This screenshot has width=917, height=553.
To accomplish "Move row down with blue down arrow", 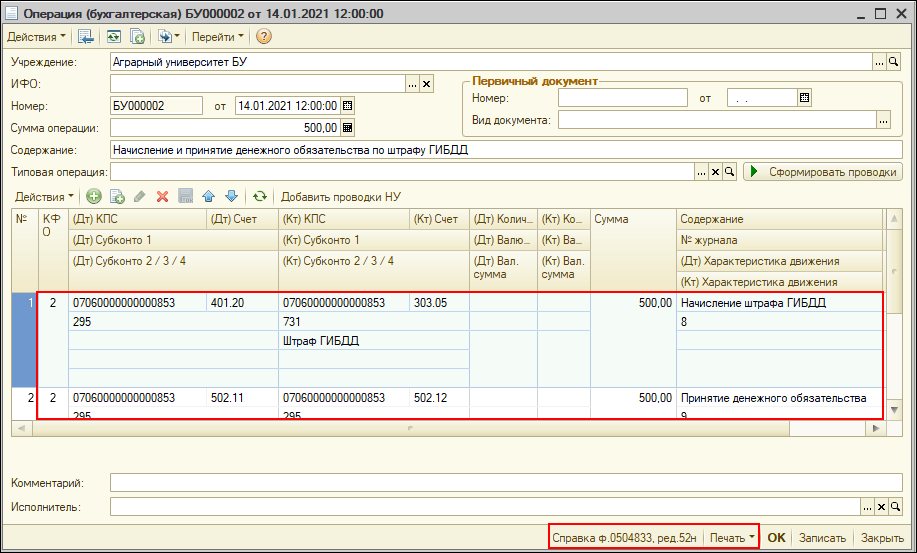I will tap(231, 197).
